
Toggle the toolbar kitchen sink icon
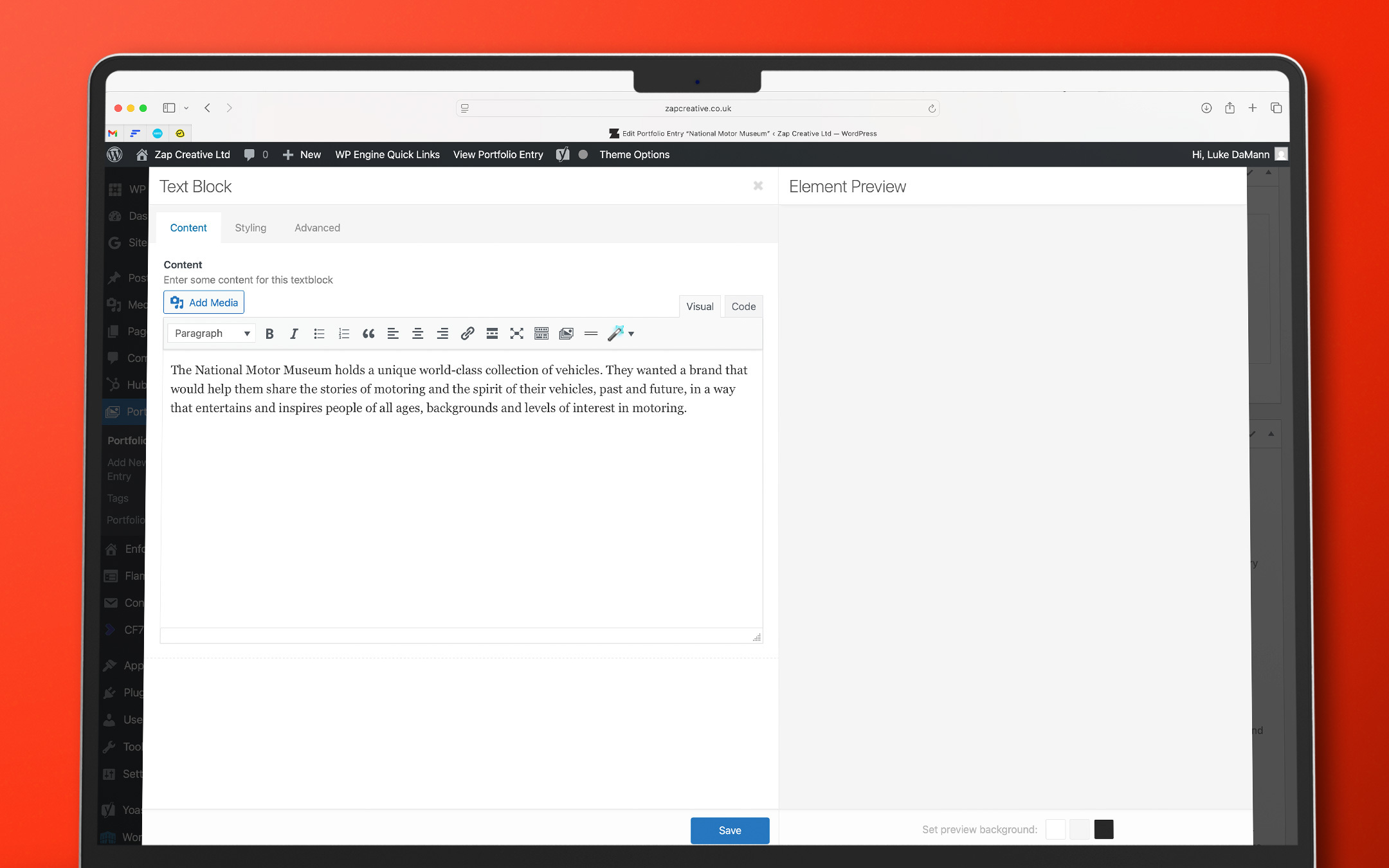pyautogui.click(x=541, y=334)
